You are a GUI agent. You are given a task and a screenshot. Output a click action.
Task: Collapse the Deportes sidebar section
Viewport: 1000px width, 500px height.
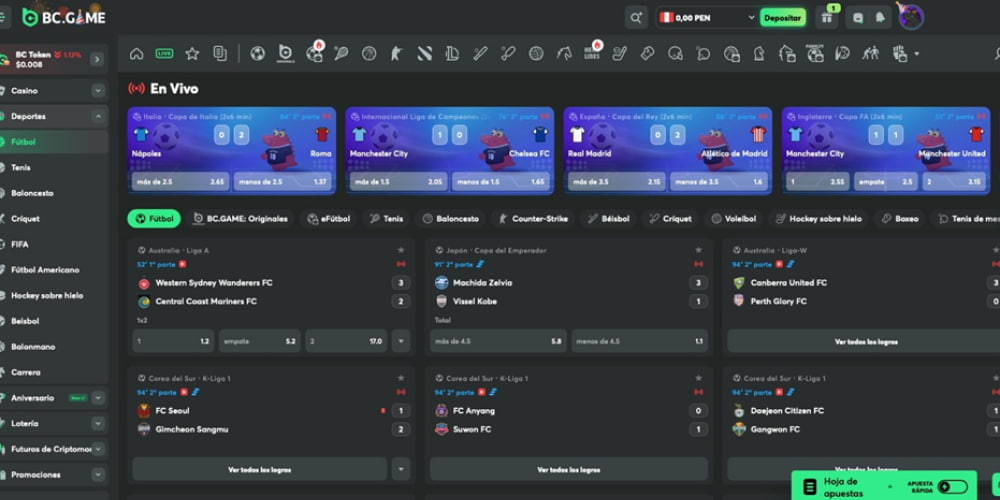(x=97, y=117)
